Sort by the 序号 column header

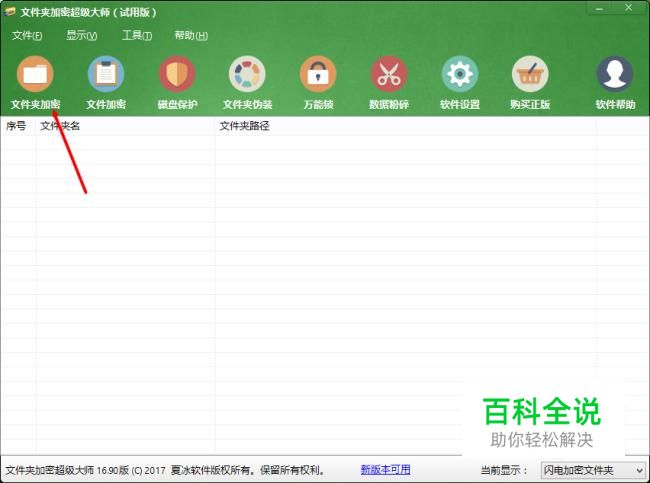point(16,126)
